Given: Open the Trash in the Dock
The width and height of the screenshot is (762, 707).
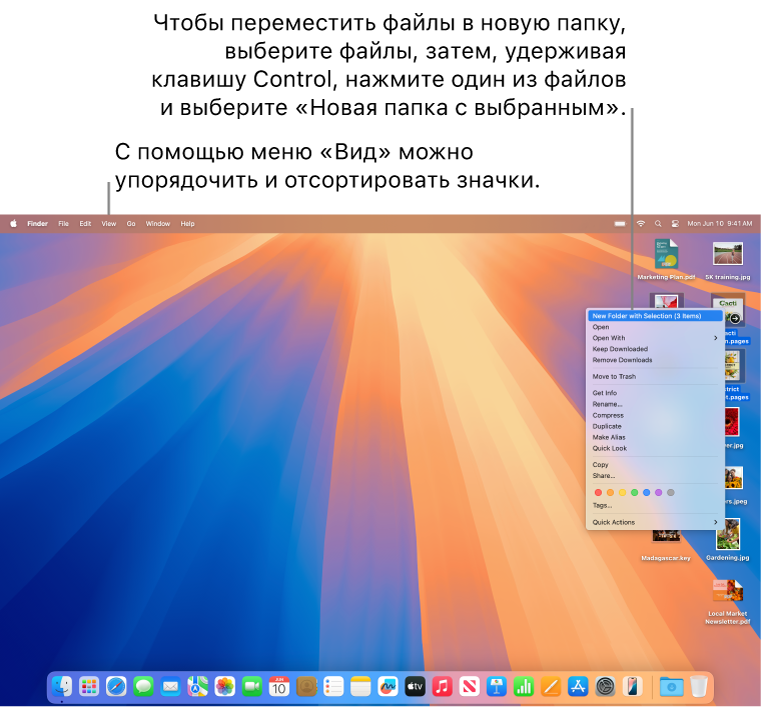Looking at the screenshot, I should click(x=698, y=687).
